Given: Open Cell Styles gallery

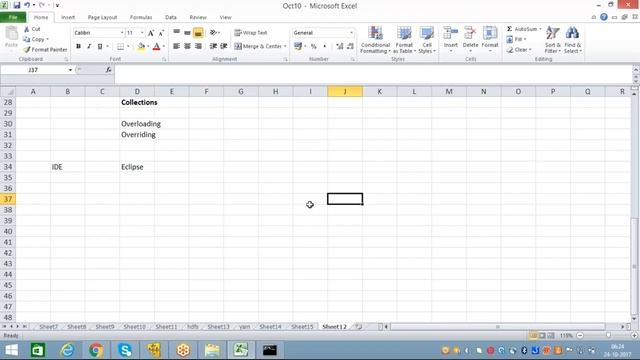Looking at the screenshot, I should click(427, 40).
